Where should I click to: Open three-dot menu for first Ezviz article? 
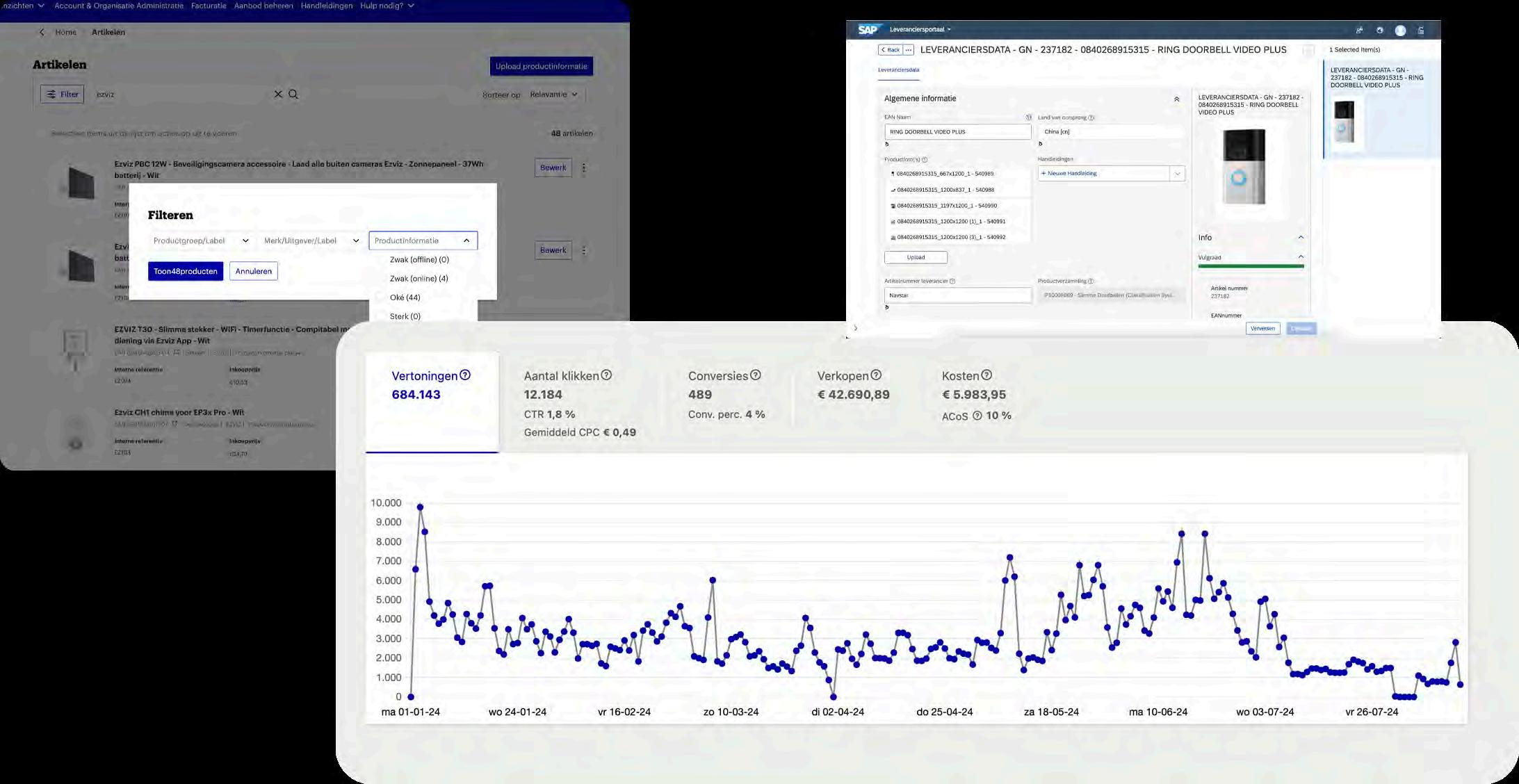[584, 168]
